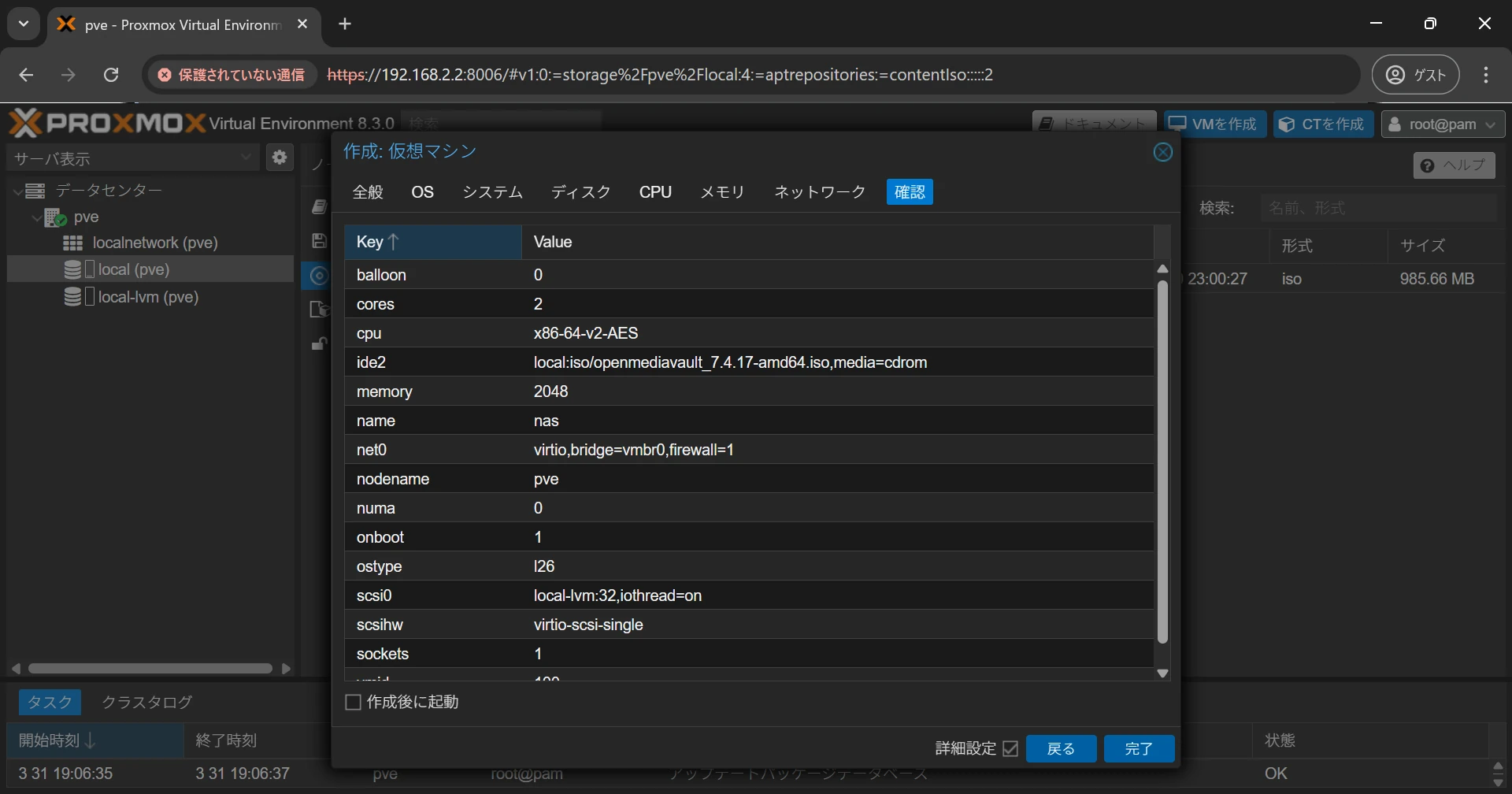Click scroll-up arrow of summary table
Screen dimensions: 1512x794
pyautogui.click(x=1162, y=269)
